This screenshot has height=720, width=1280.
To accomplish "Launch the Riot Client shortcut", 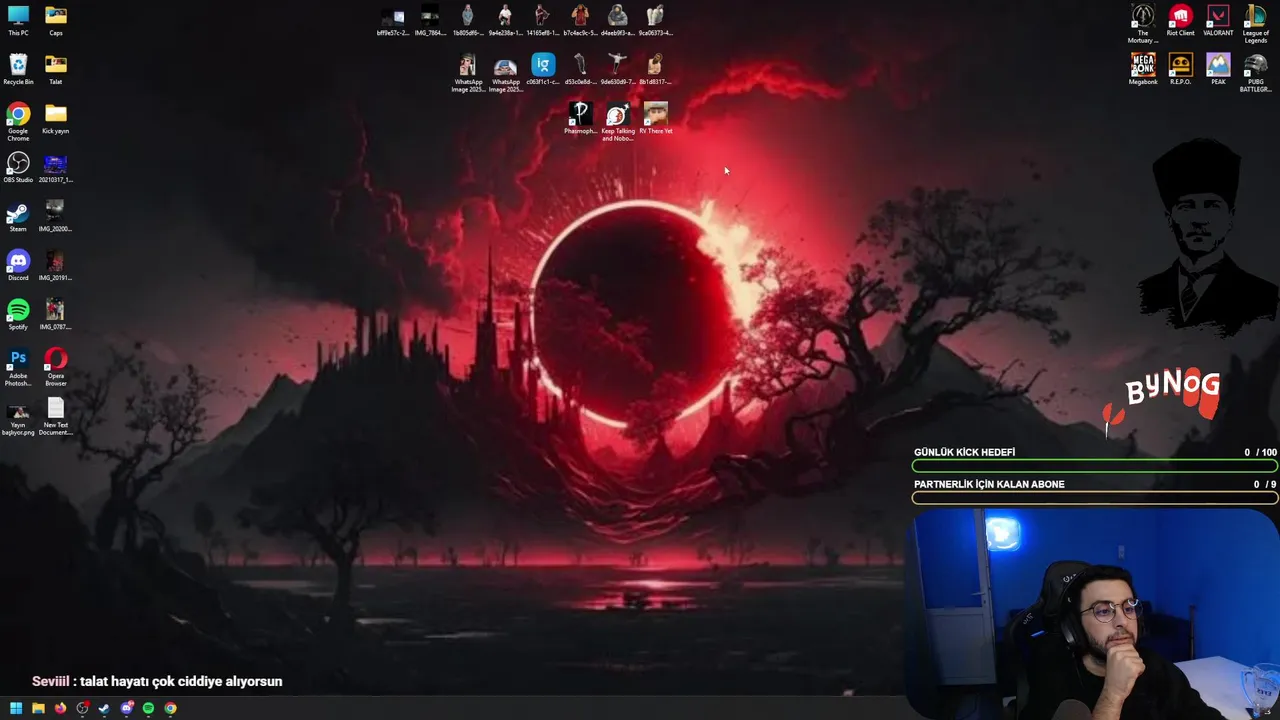I will 1181,21.
